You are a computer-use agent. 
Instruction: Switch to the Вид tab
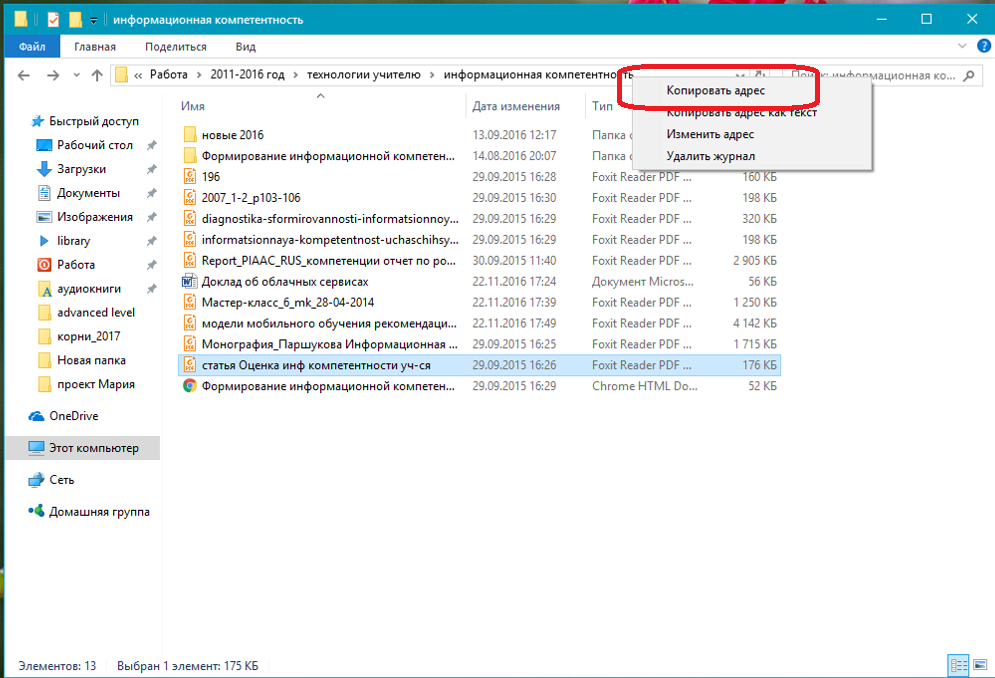(x=246, y=46)
